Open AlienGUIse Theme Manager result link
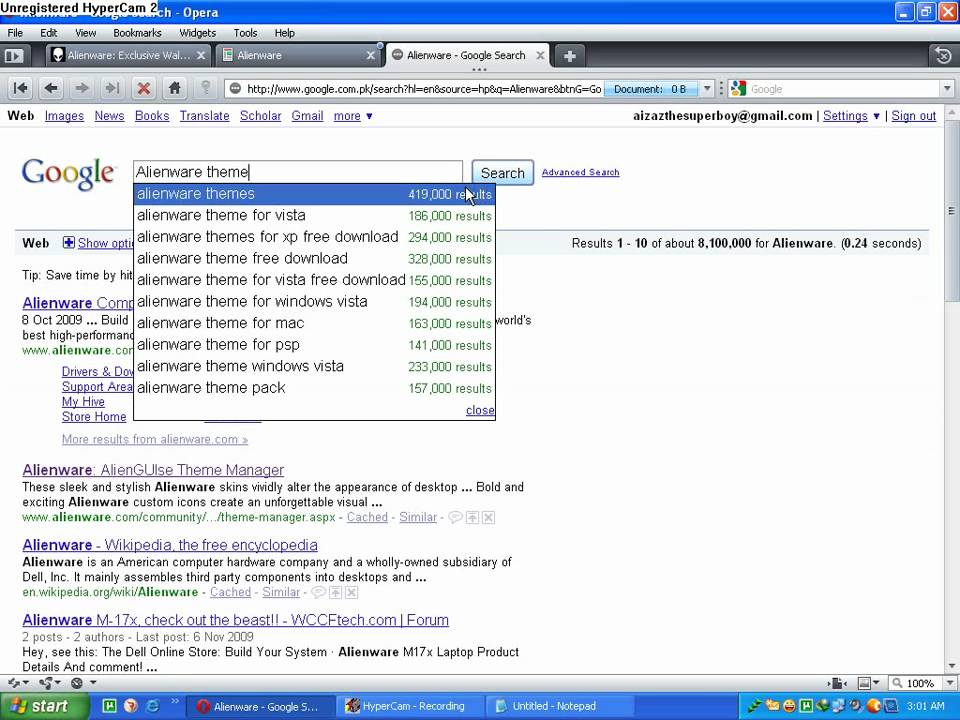The width and height of the screenshot is (960, 720). click(x=153, y=470)
